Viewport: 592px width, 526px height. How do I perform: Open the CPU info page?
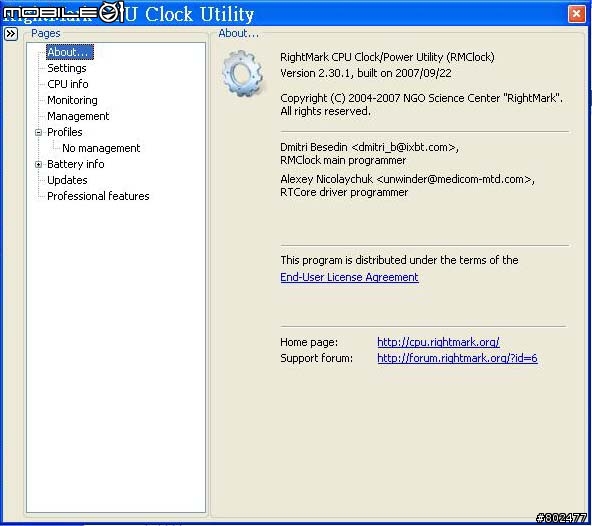[x=68, y=84]
